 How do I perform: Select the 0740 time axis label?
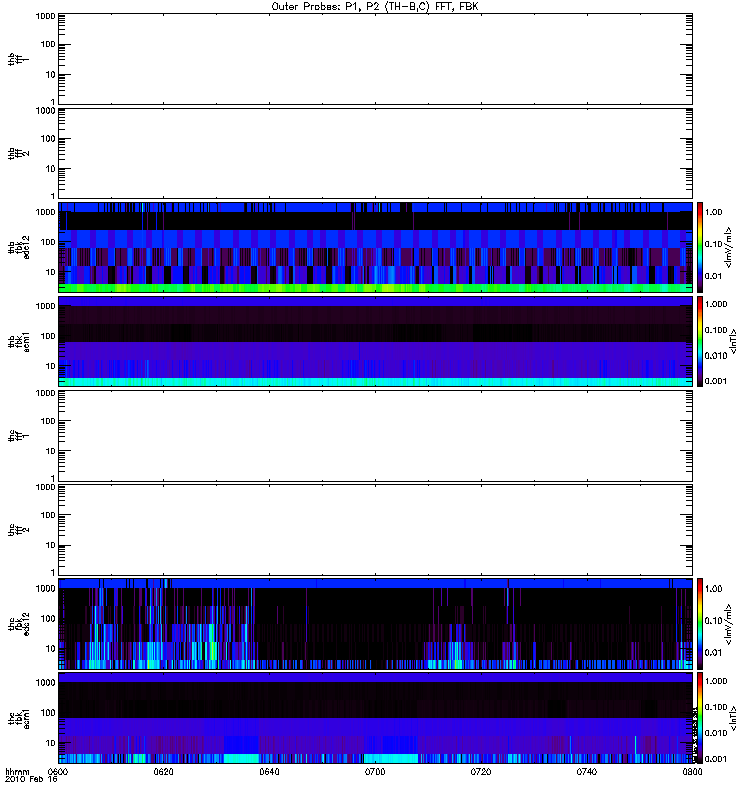[586, 772]
